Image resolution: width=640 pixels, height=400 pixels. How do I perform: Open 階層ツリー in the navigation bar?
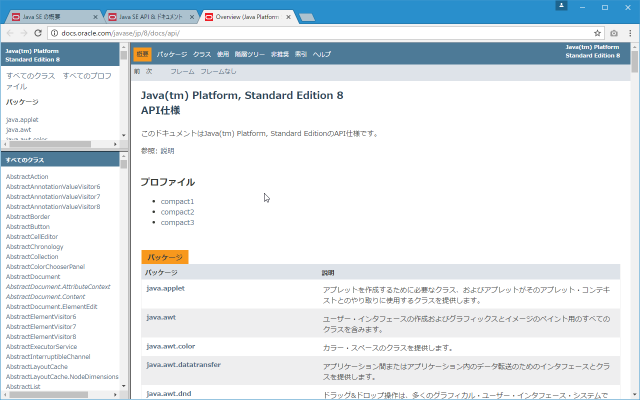click(x=250, y=54)
